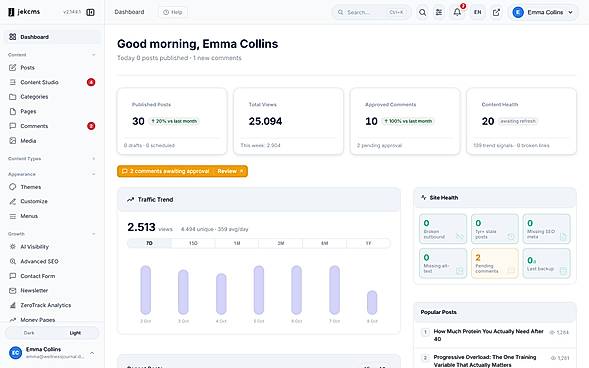Click the Traffic Trend chart icon
The width and height of the screenshot is (589, 368).
(x=130, y=199)
